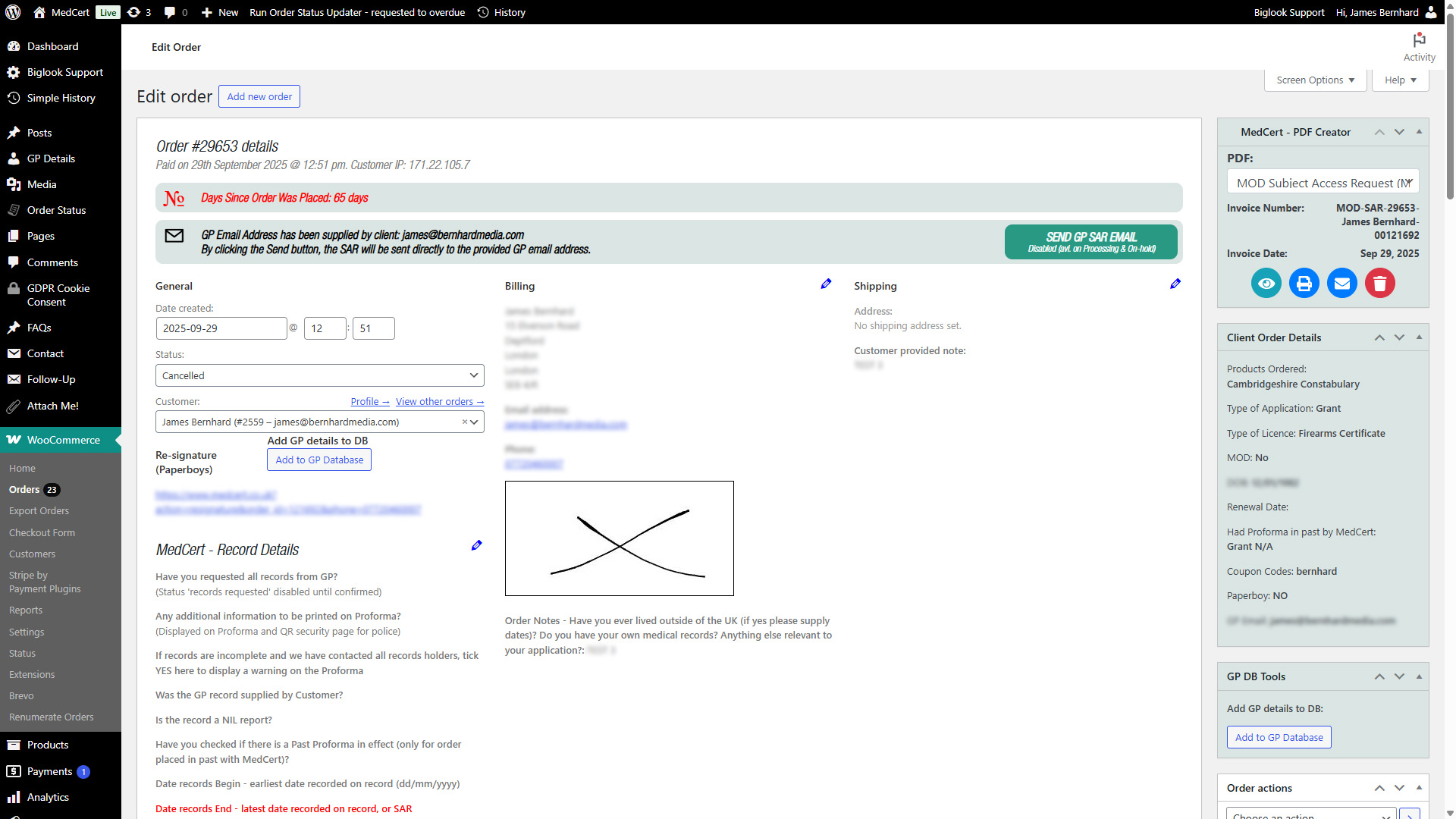Follow the View other orders link
1456x819 pixels.
(x=440, y=402)
